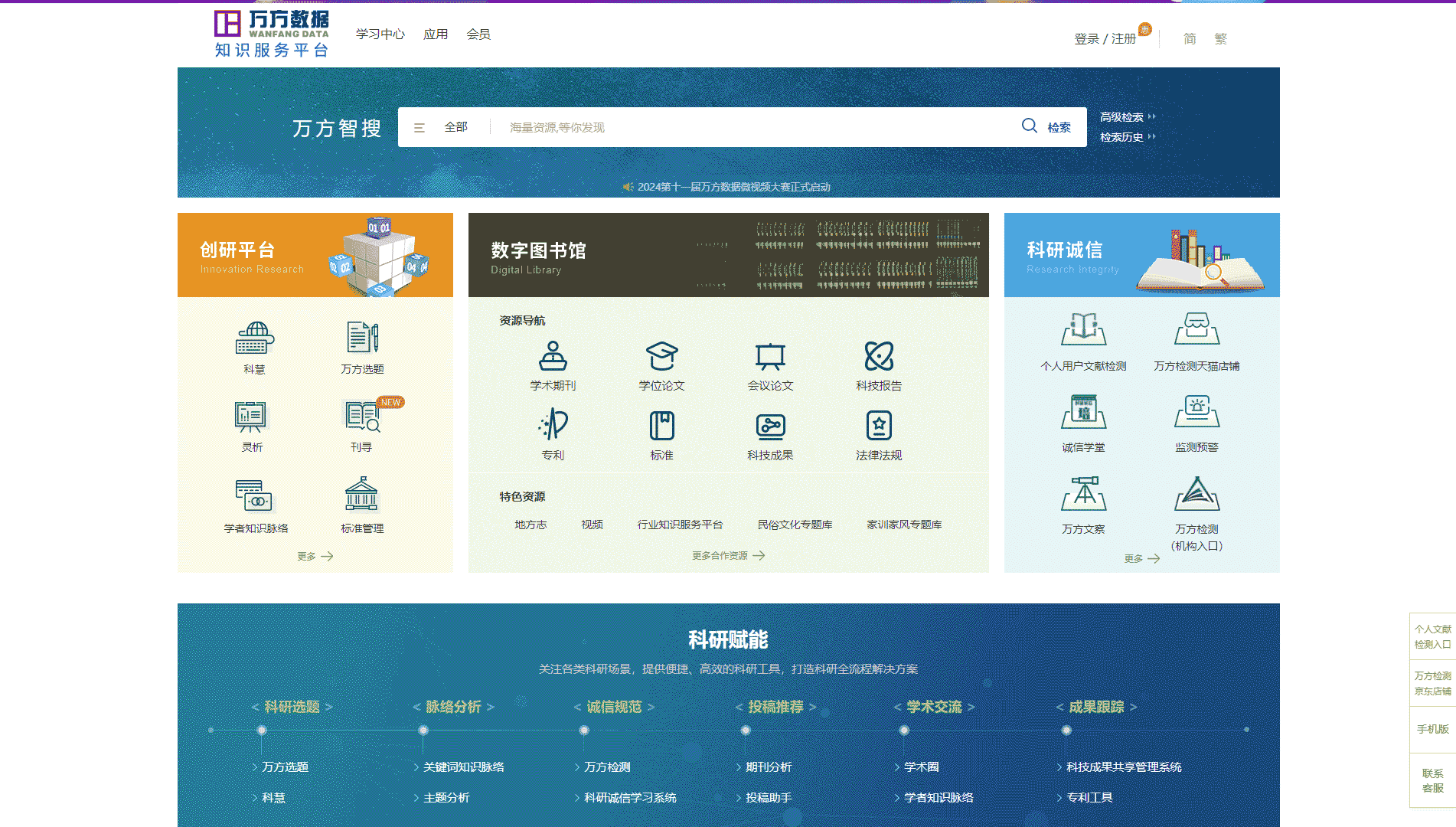Select the 成果跟踪 stage tab

(x=1096, y=707)
